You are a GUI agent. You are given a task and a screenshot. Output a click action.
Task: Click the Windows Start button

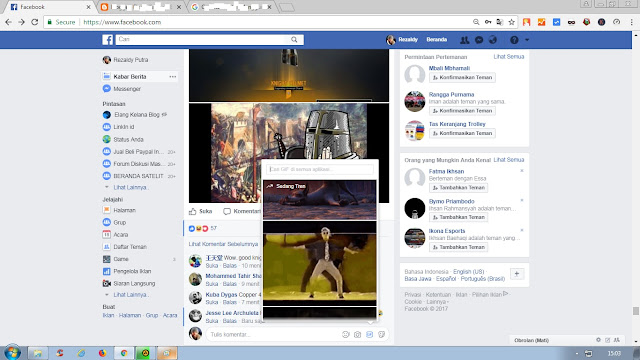12,352
